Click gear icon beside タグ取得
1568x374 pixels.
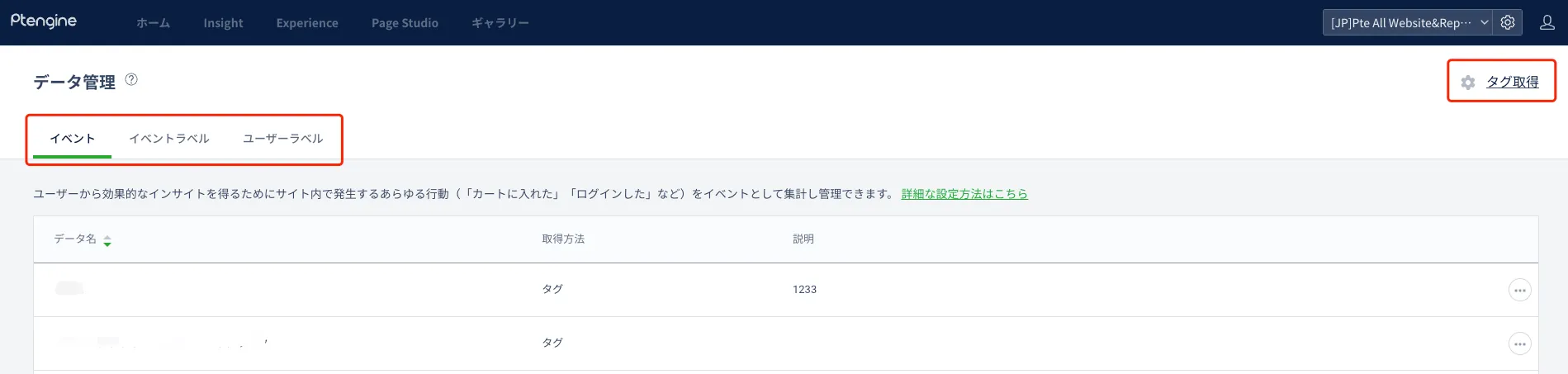pyautogui.click(x=1467, y=82)
